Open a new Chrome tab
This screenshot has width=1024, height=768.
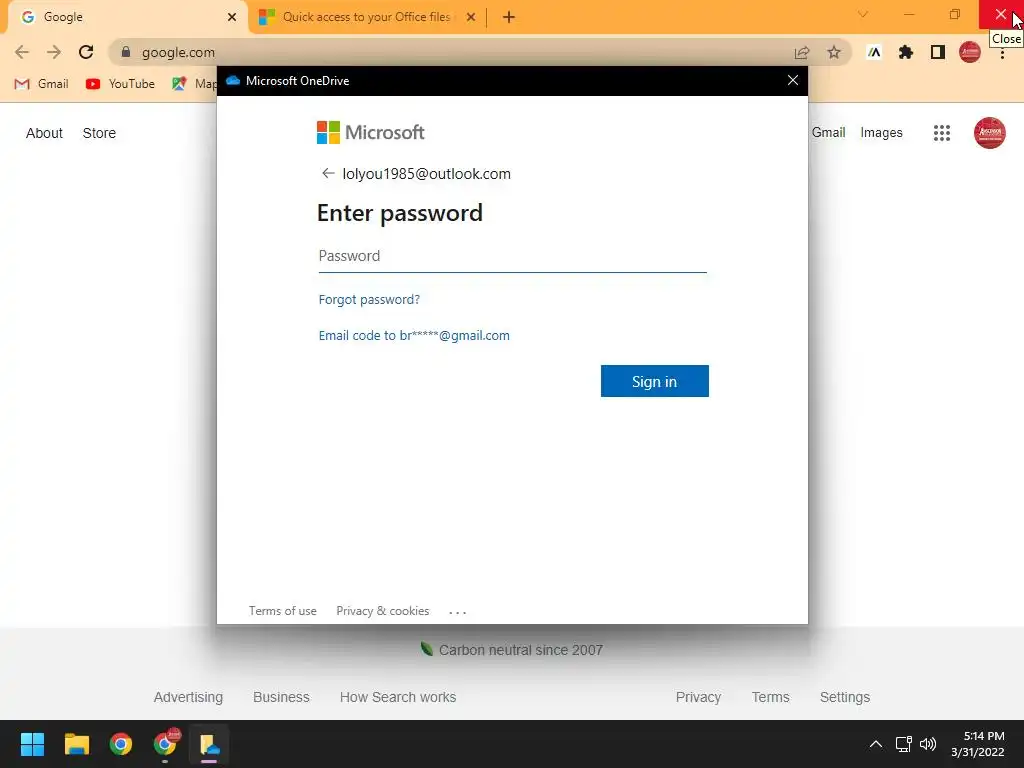(509, 17)
